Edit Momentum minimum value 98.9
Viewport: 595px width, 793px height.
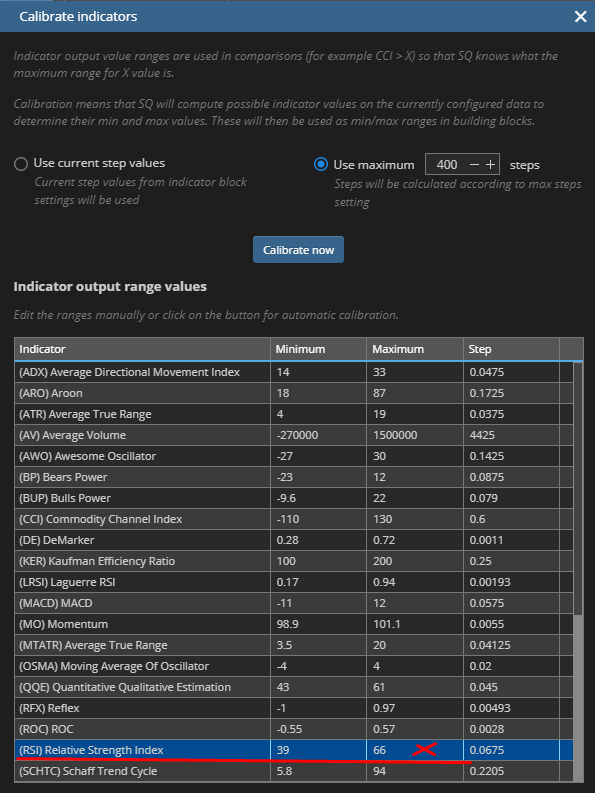318,624
